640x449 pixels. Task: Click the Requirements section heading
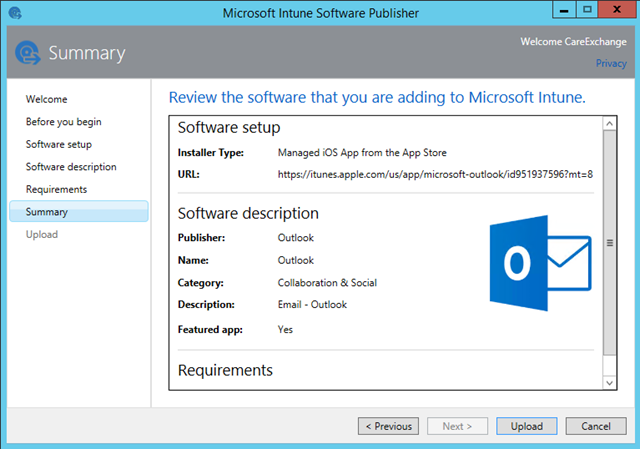point(225,370)
